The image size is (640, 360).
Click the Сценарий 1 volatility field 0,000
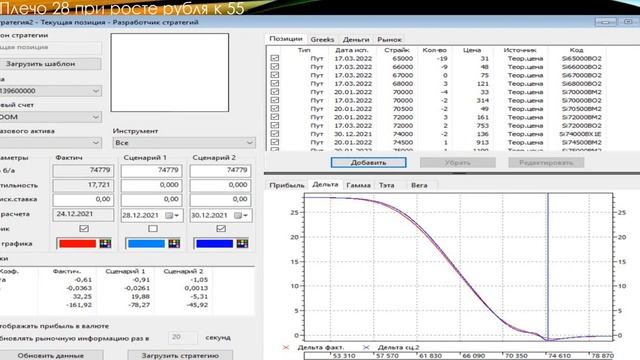pyautogui.click(x=151, y=185)
